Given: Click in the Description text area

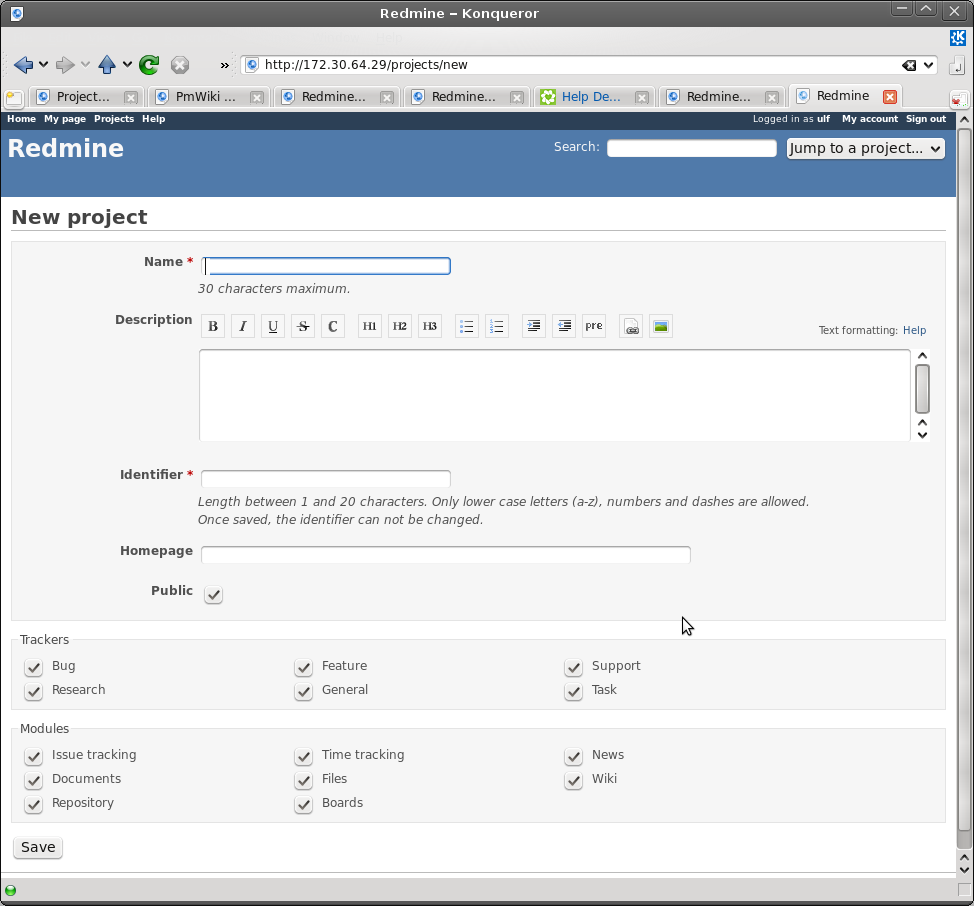Looking at the screenshot, I should [x=555, y=395].
